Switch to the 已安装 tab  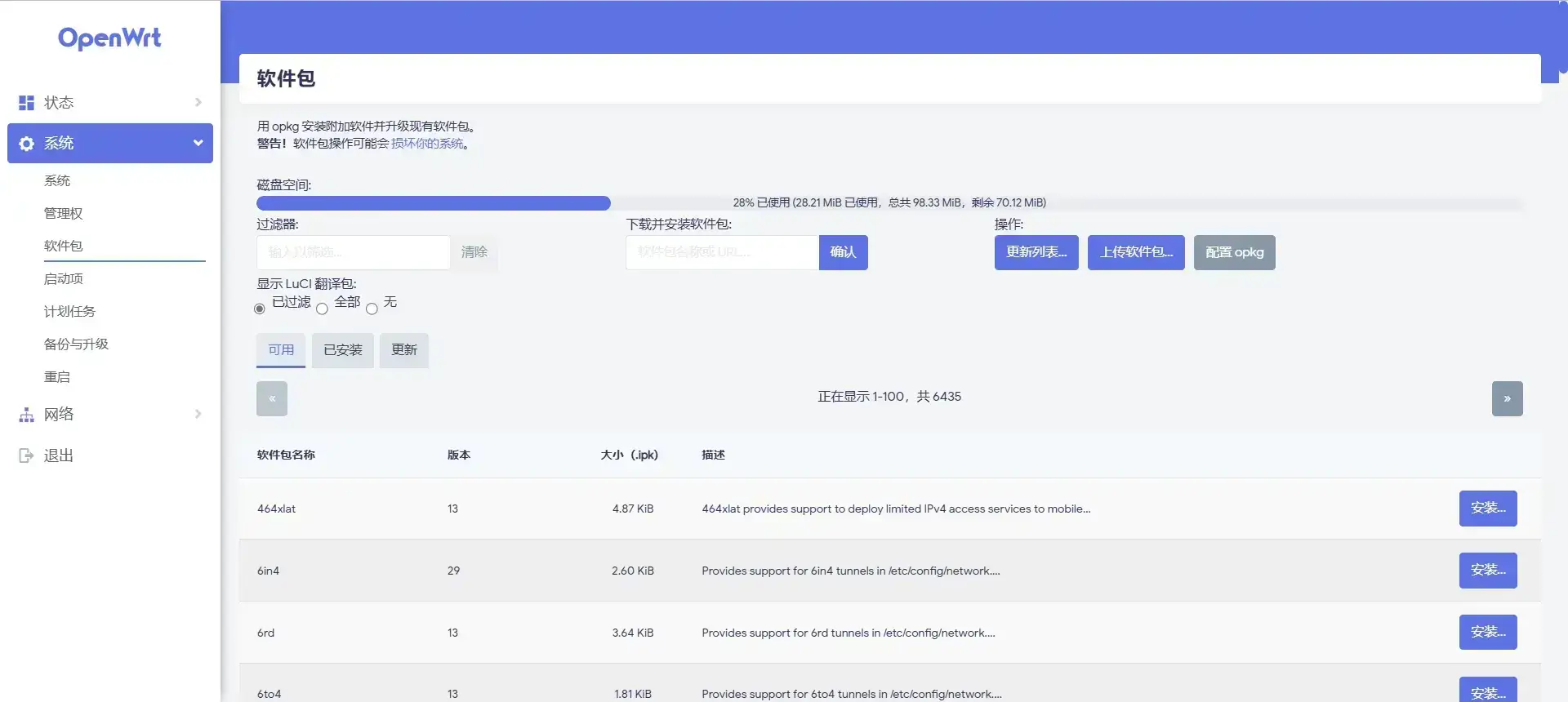(342, 350)
